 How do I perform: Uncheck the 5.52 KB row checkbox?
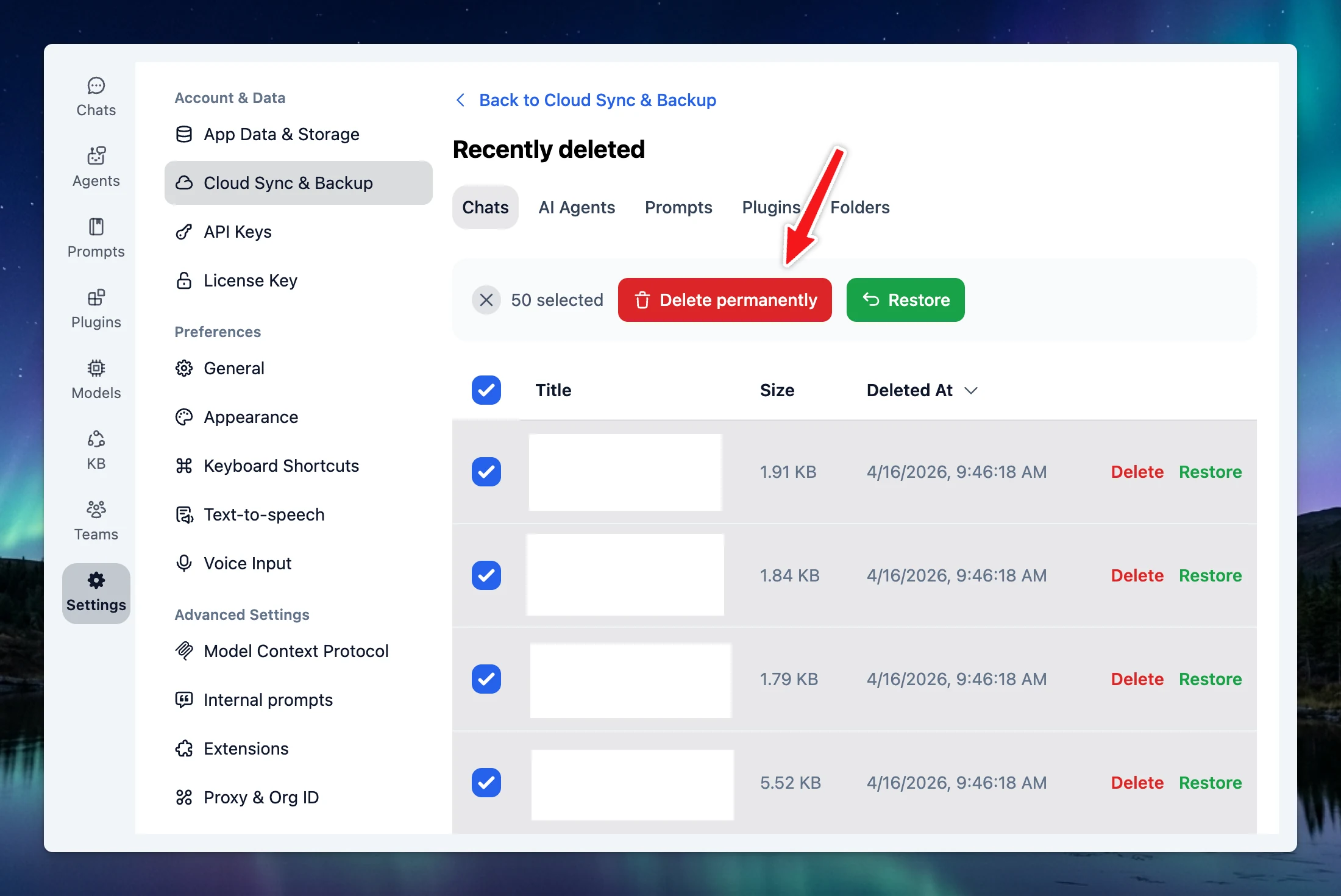[486, 783]
